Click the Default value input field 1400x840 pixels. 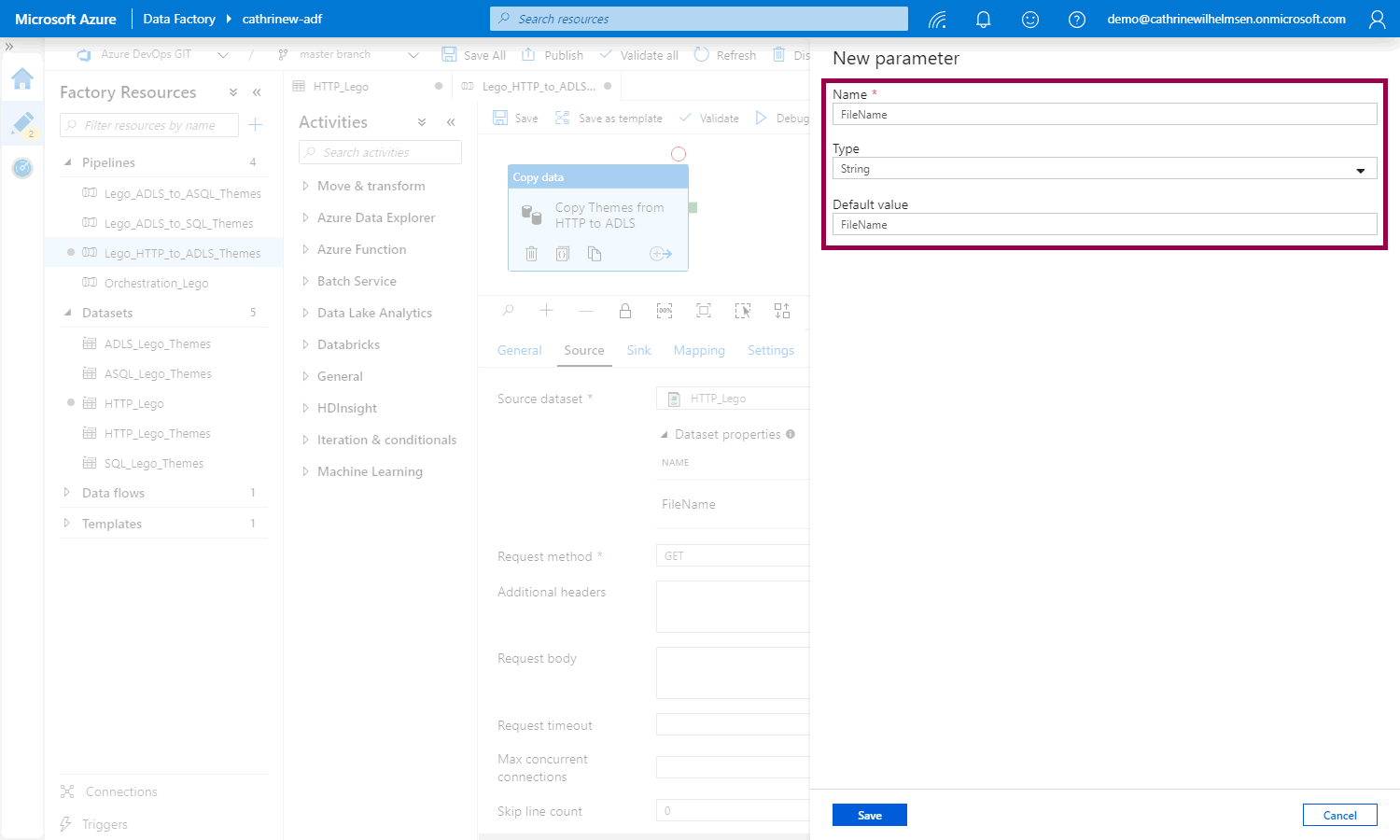(1104, 225)
